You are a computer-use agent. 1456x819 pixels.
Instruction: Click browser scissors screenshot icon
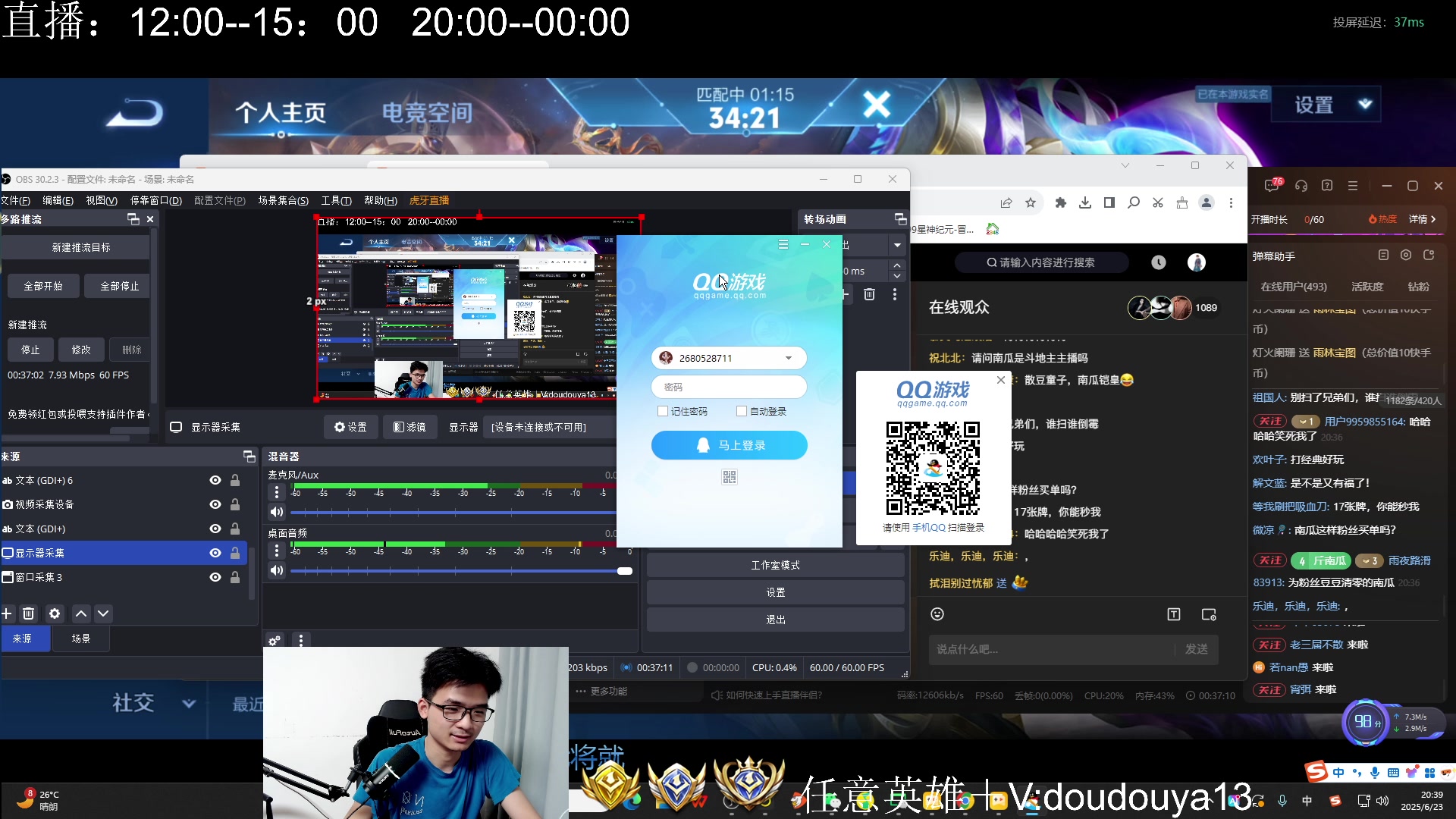coord(1158,202)
